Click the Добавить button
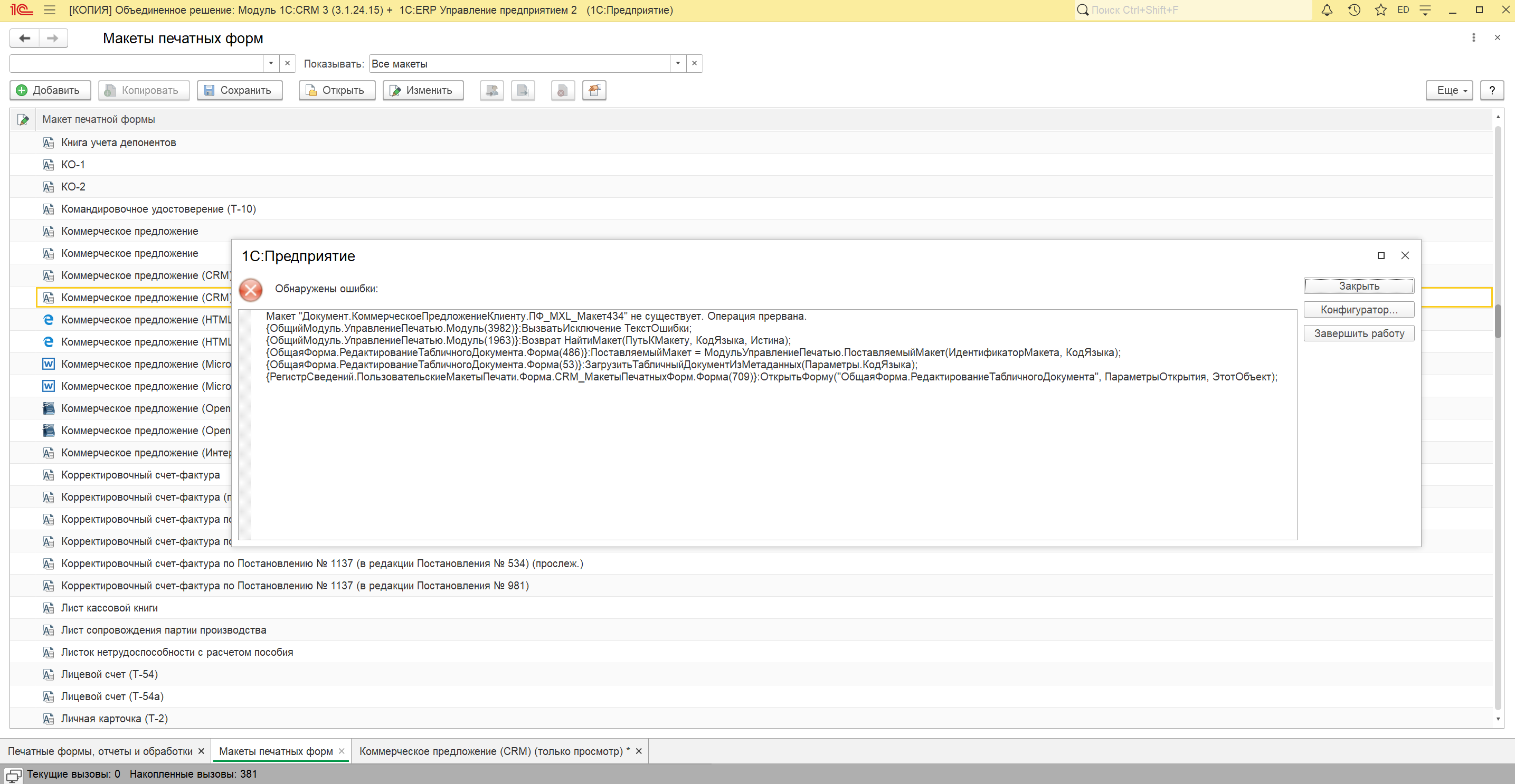Image resolution: width=1515 pixels, height=784 pixels. (x=50, y=91)
